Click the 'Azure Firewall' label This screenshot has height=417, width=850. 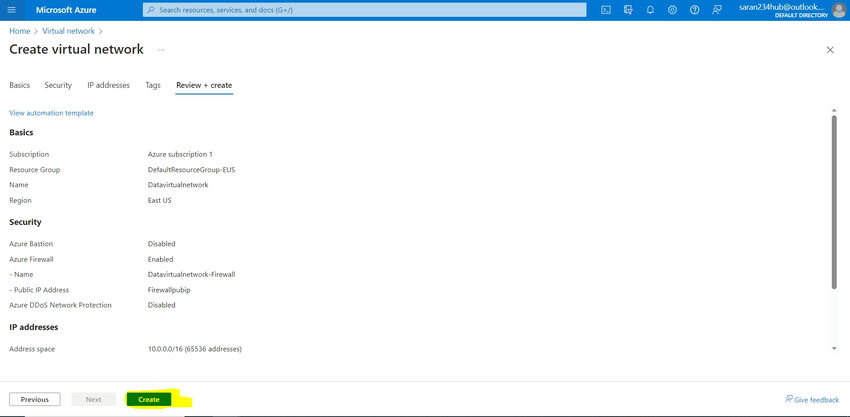[x=30, y=259]
